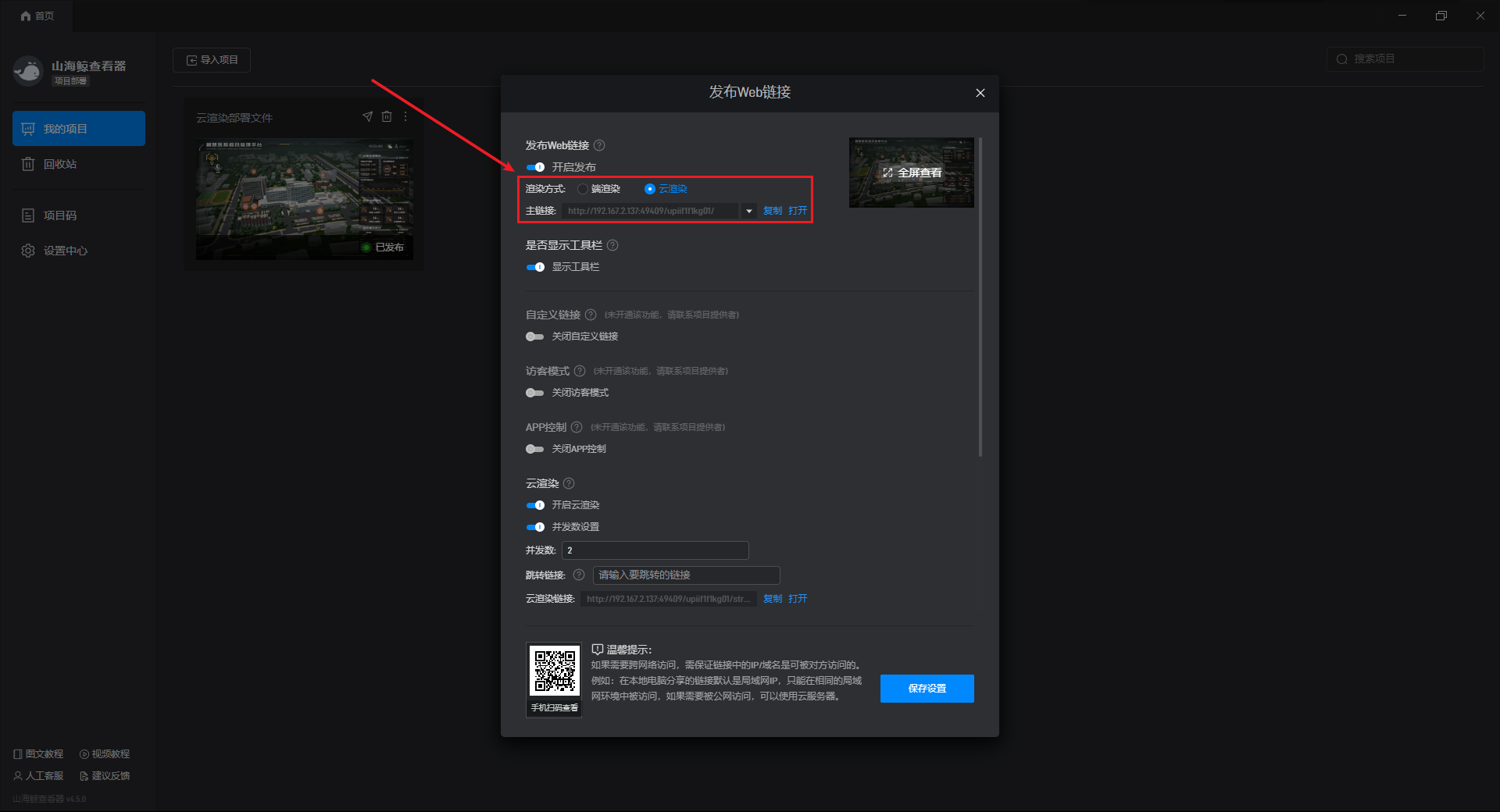The height and width of the screenshot is (812, 1500).
Task: Click the 全屏查看 preview thumbnail
Action: 912,173
